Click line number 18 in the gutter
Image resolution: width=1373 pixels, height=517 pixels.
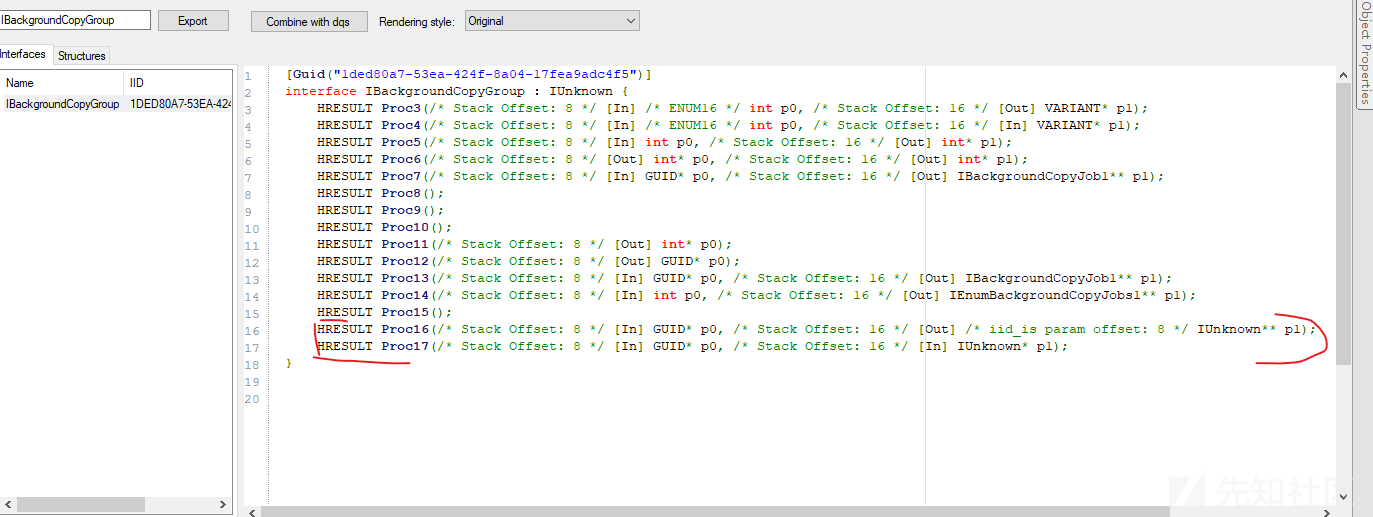pos(251,365)
